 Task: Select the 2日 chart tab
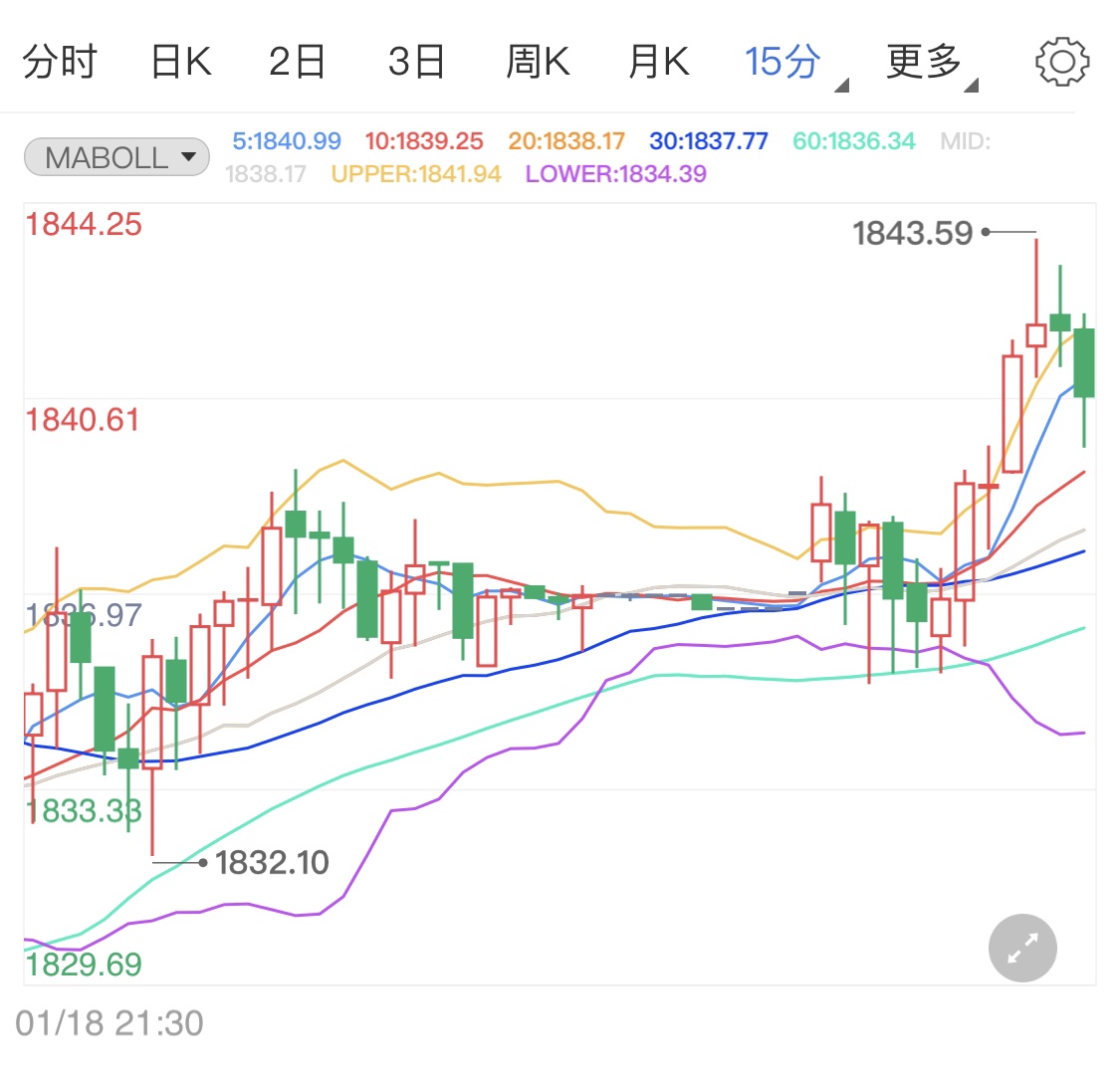(297, 62)
